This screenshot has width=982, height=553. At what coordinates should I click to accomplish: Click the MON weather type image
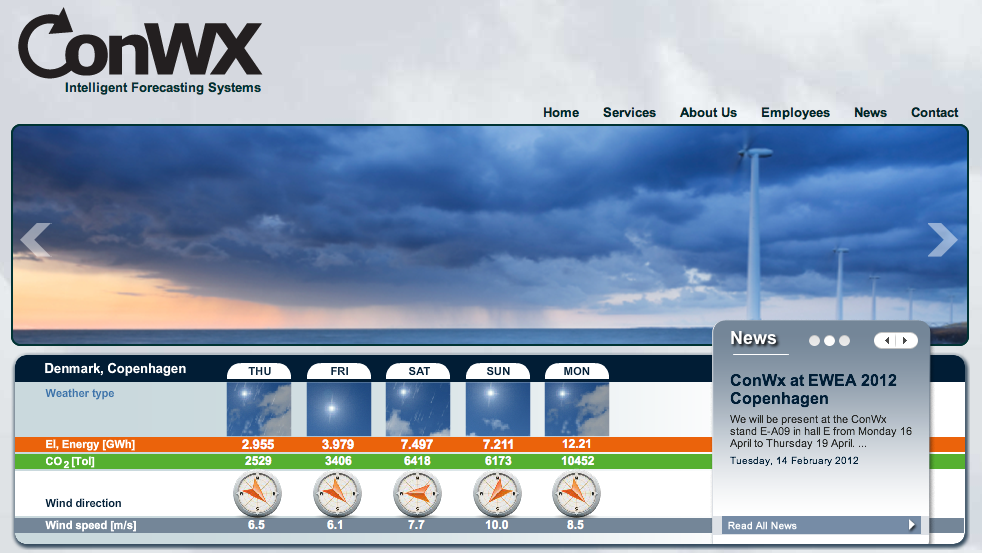[577, 410]
